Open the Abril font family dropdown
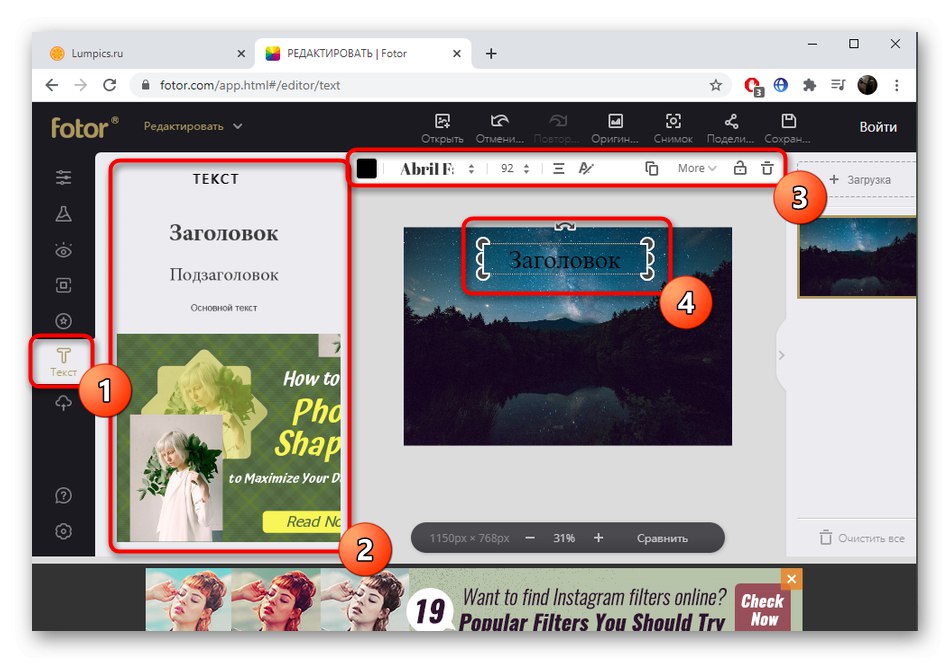The height and width of the screenshot is (663, 950). 436,168
